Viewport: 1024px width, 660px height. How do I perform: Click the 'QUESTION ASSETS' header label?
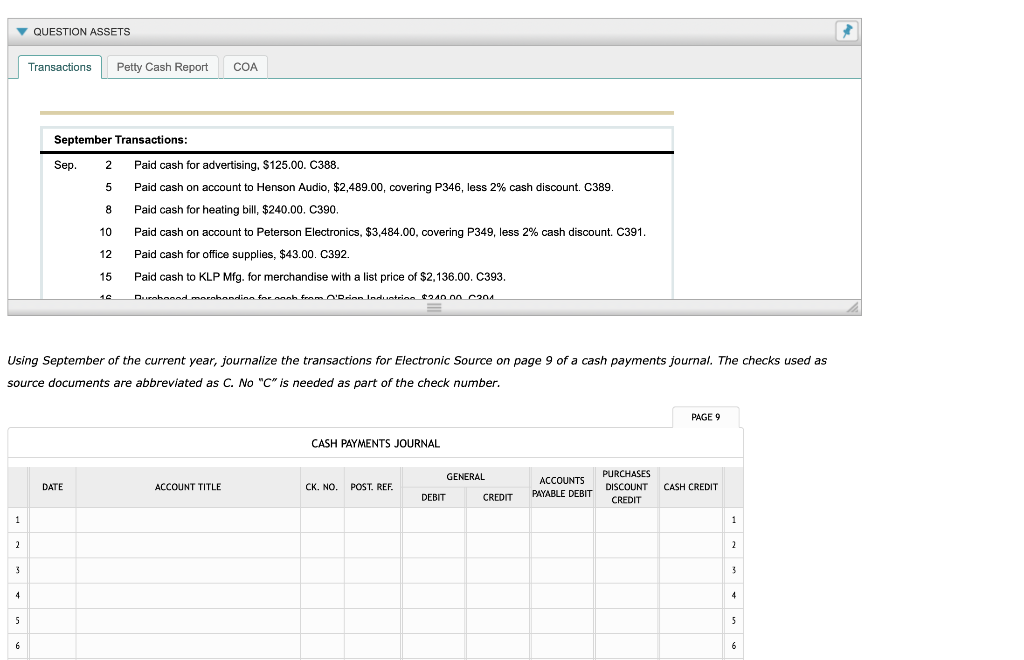click(82, 32)
